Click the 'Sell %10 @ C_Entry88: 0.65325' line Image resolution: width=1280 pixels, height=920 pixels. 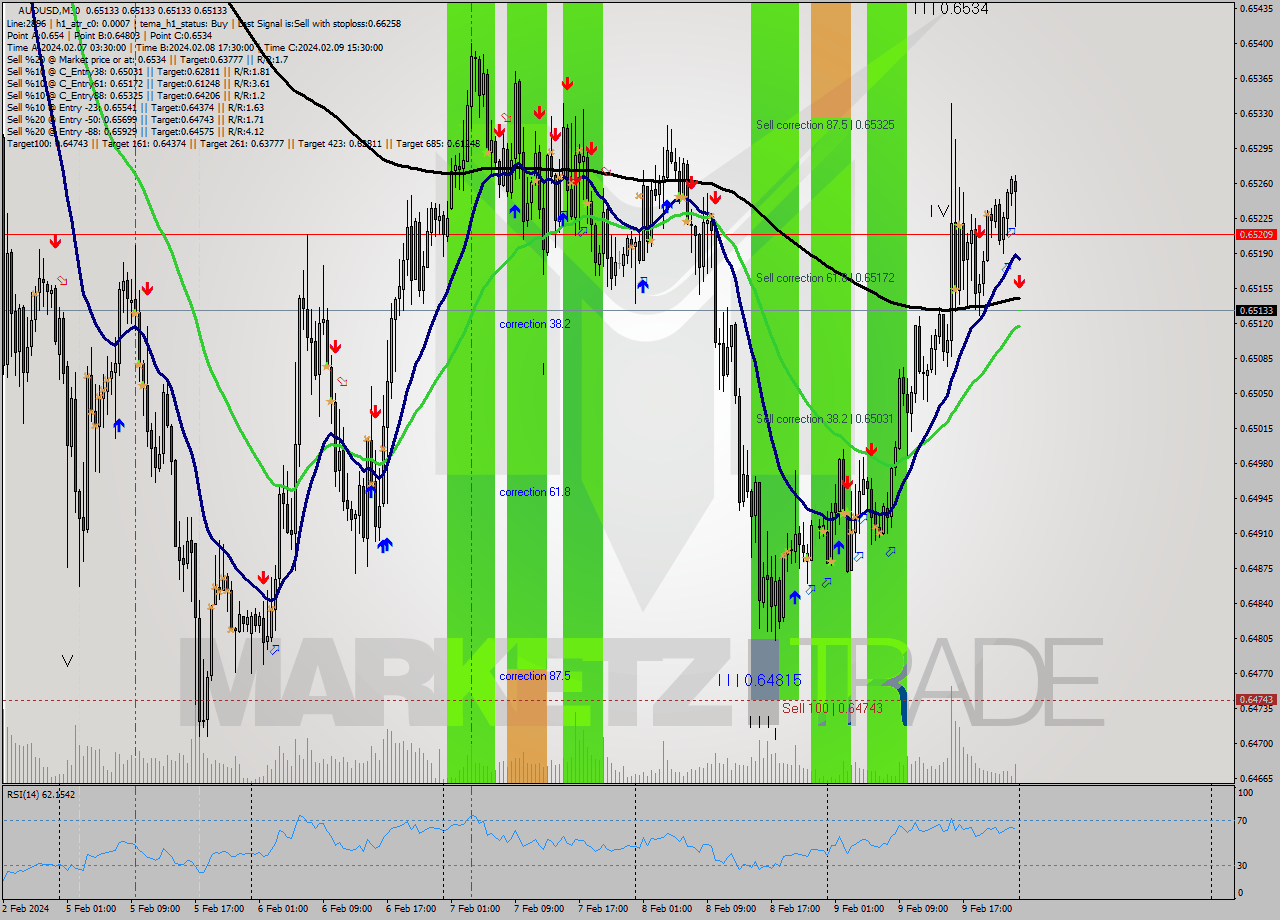click(x=138, y=95)
